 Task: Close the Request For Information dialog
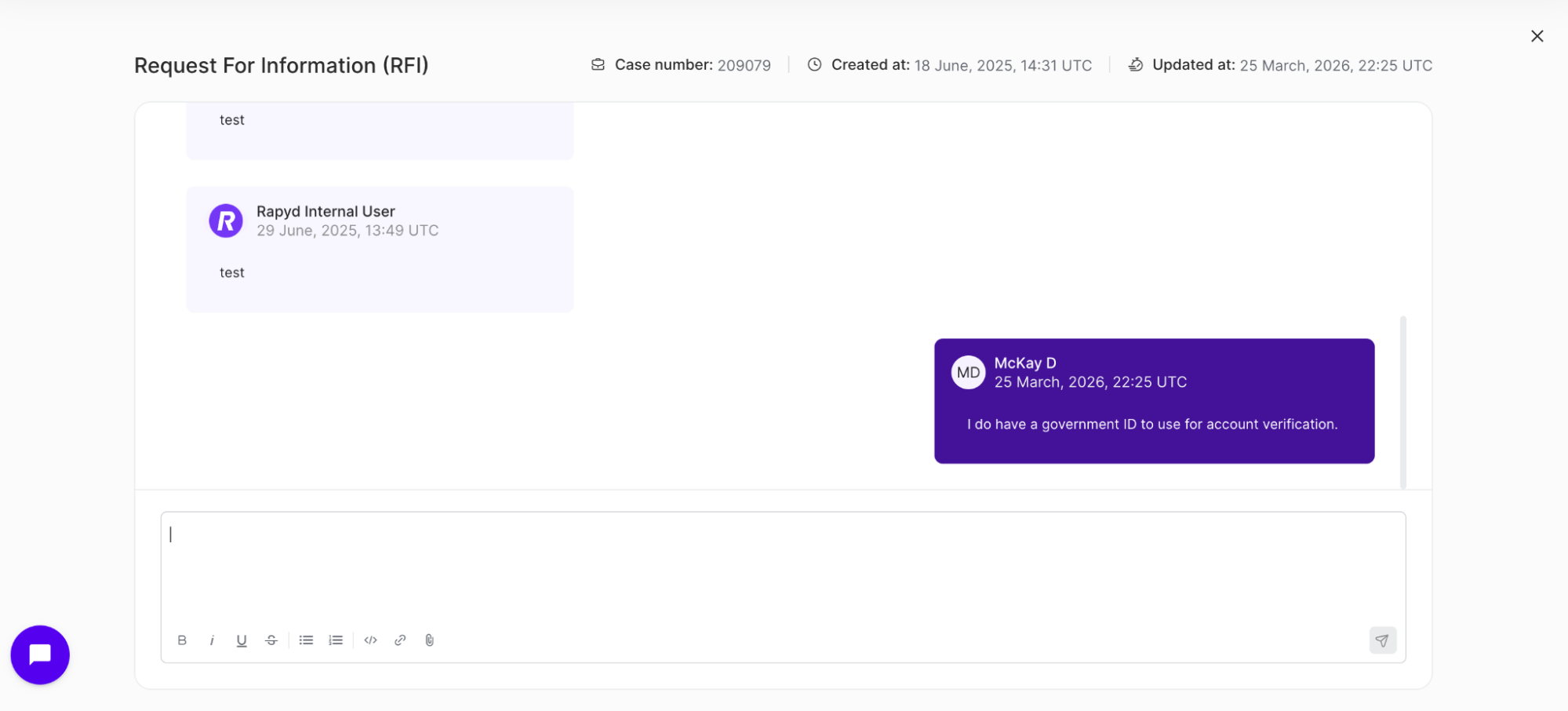(x=1536, y=35)
